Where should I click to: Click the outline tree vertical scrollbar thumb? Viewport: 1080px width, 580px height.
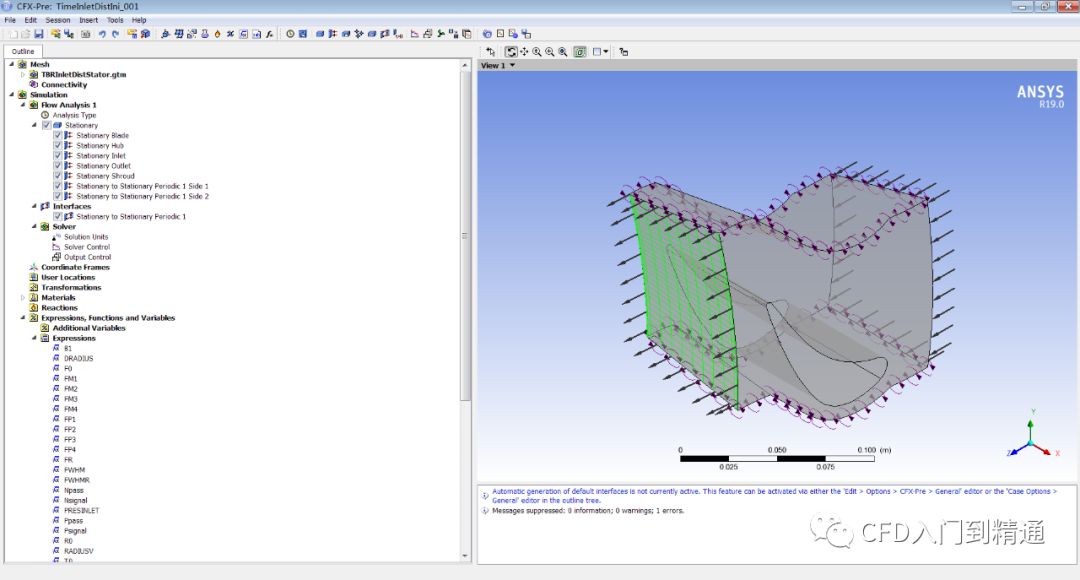pyautogui.click(x=465, y=236)
